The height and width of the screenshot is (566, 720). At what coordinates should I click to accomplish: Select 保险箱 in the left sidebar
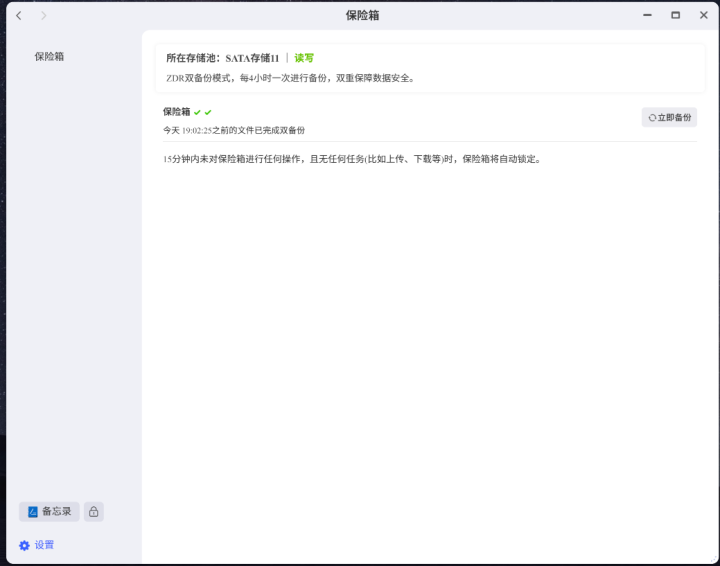tap(49, 57)
